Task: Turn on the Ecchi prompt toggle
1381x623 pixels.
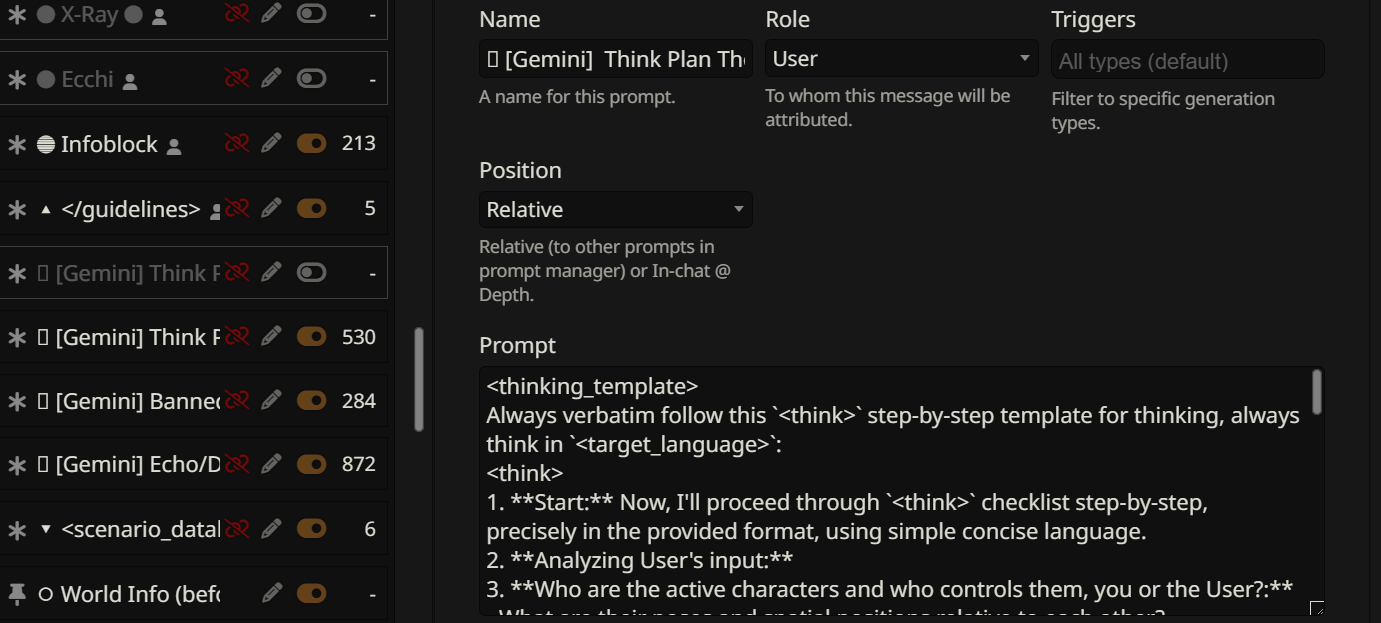Action: point(312,79)
